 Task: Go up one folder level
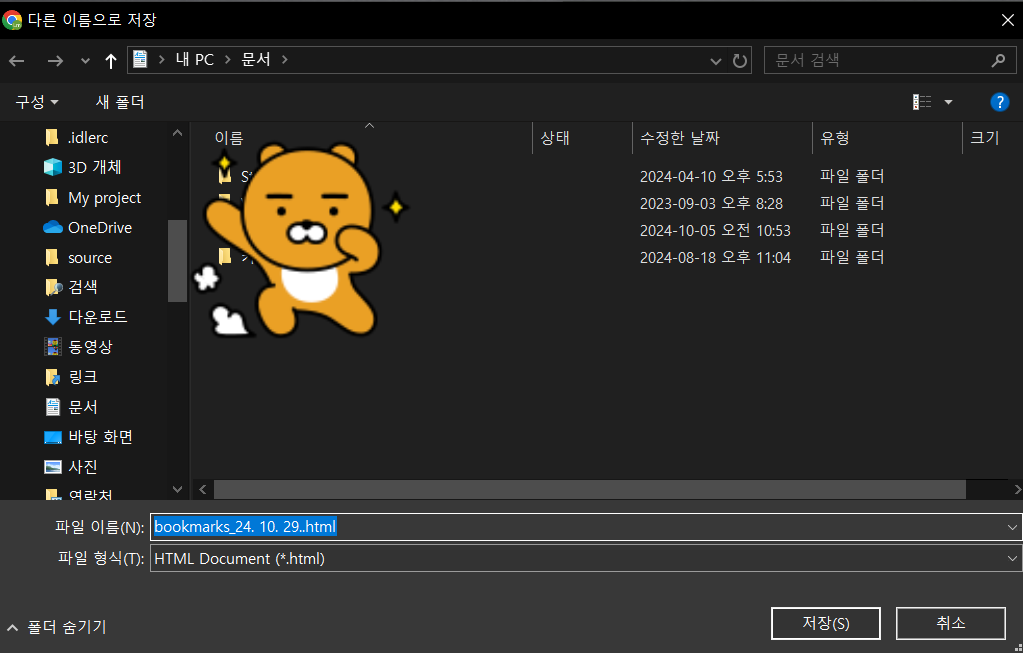[111, 61]
